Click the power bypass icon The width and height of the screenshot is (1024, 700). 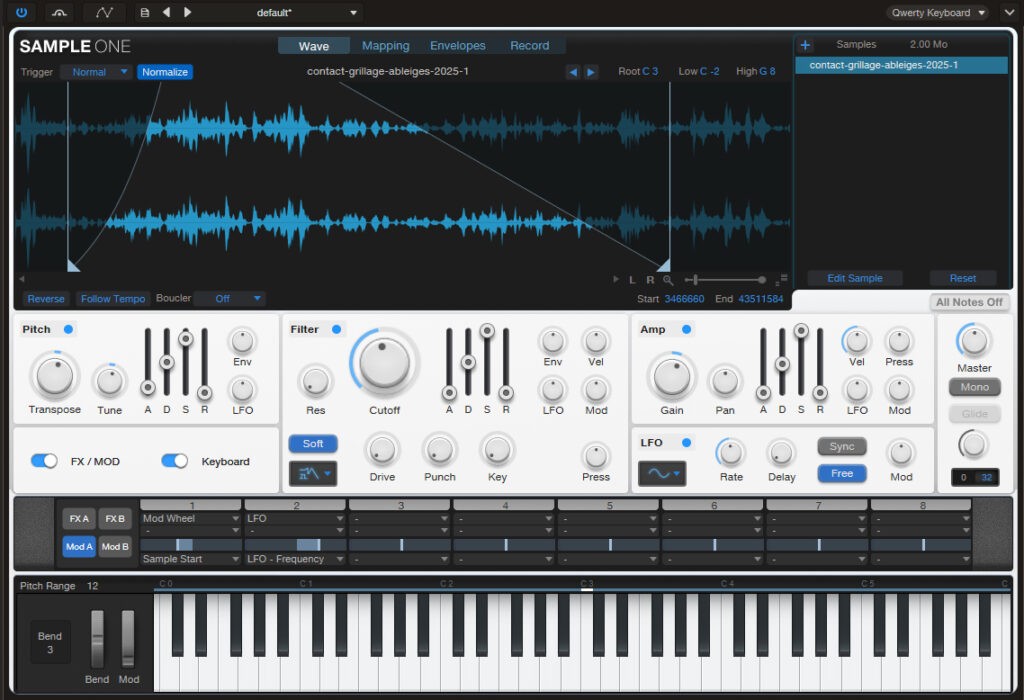click(21, 13)
